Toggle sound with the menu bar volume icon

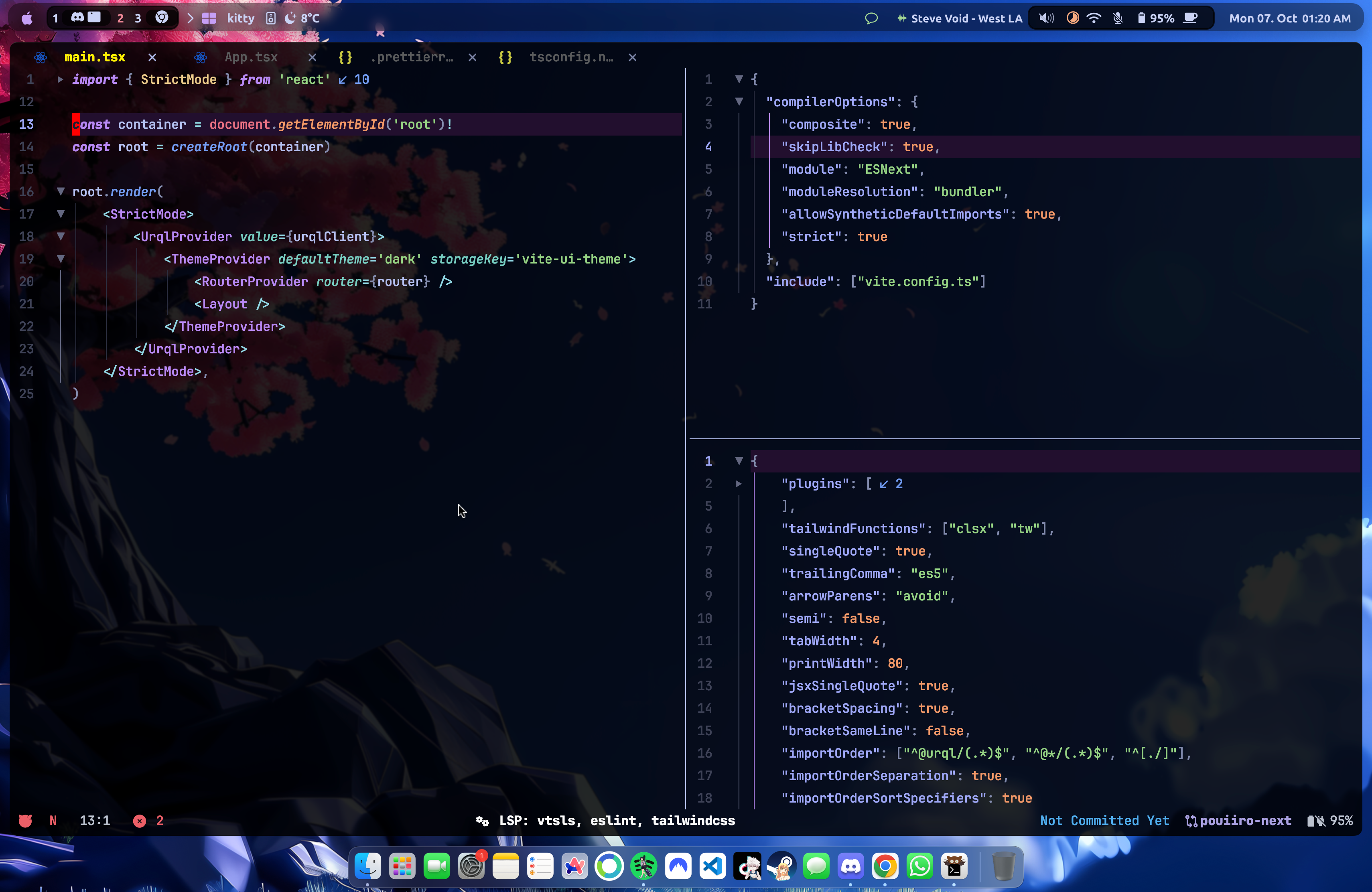tap(1046, 18)
